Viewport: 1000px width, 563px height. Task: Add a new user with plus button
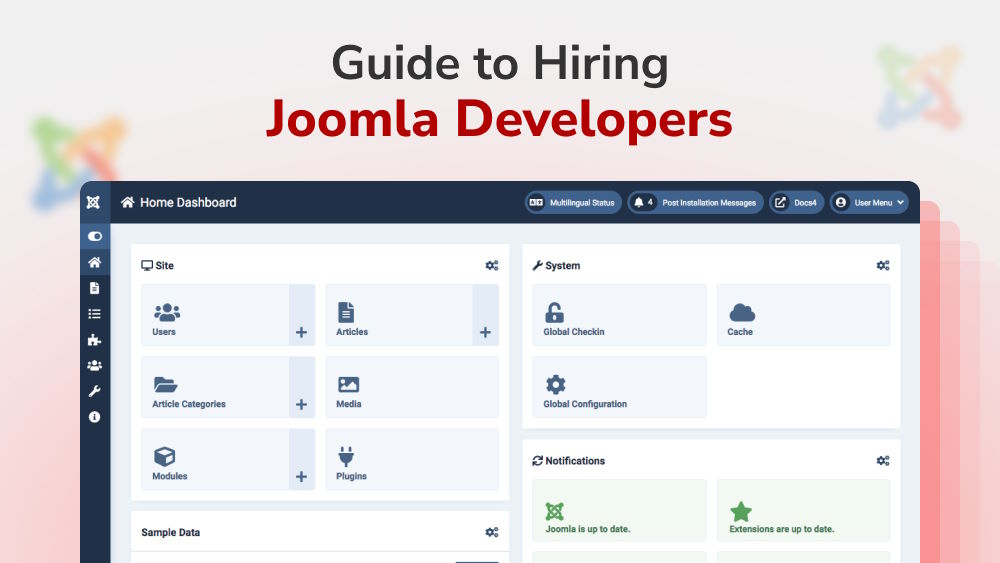click(x=302, y=315)
